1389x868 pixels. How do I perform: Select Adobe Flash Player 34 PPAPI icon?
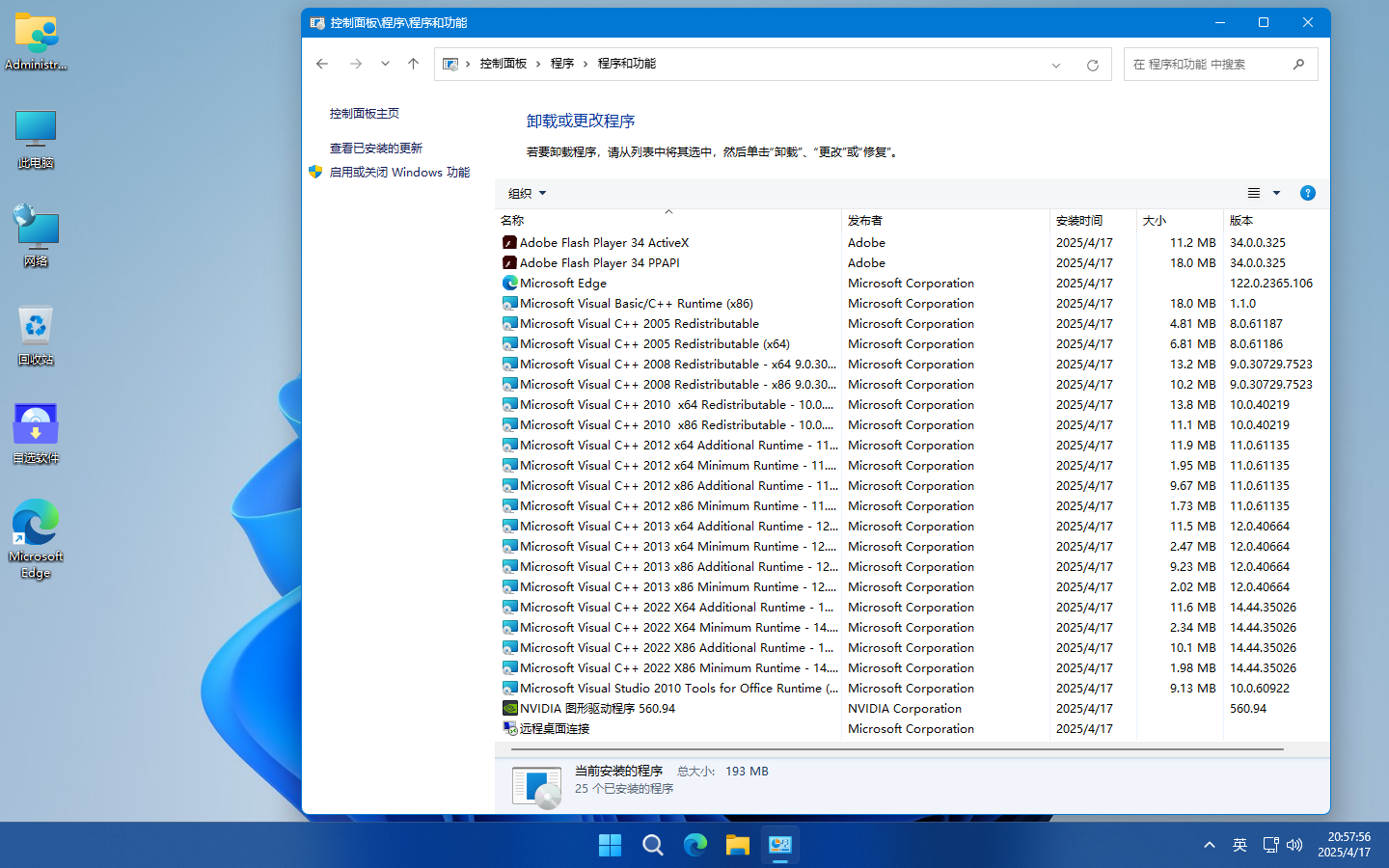click(509, 262)
